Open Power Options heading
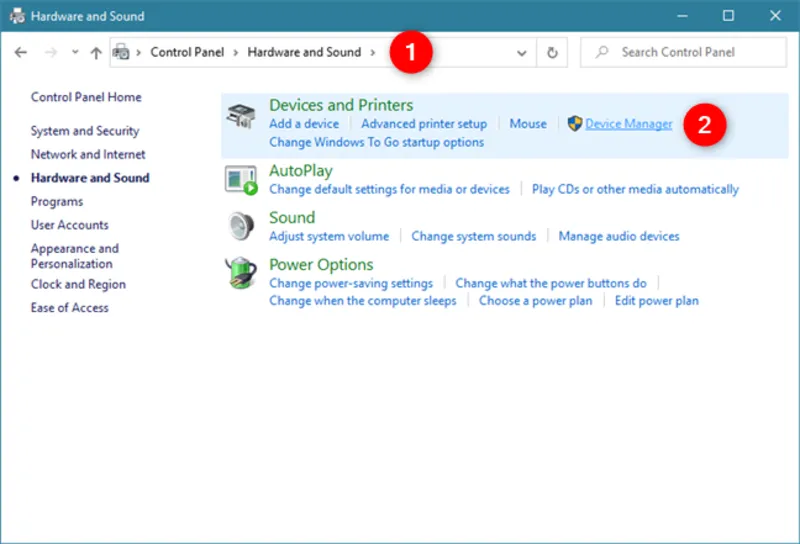Viewport: 800px width, 544px height. click(x=321, y=264)
